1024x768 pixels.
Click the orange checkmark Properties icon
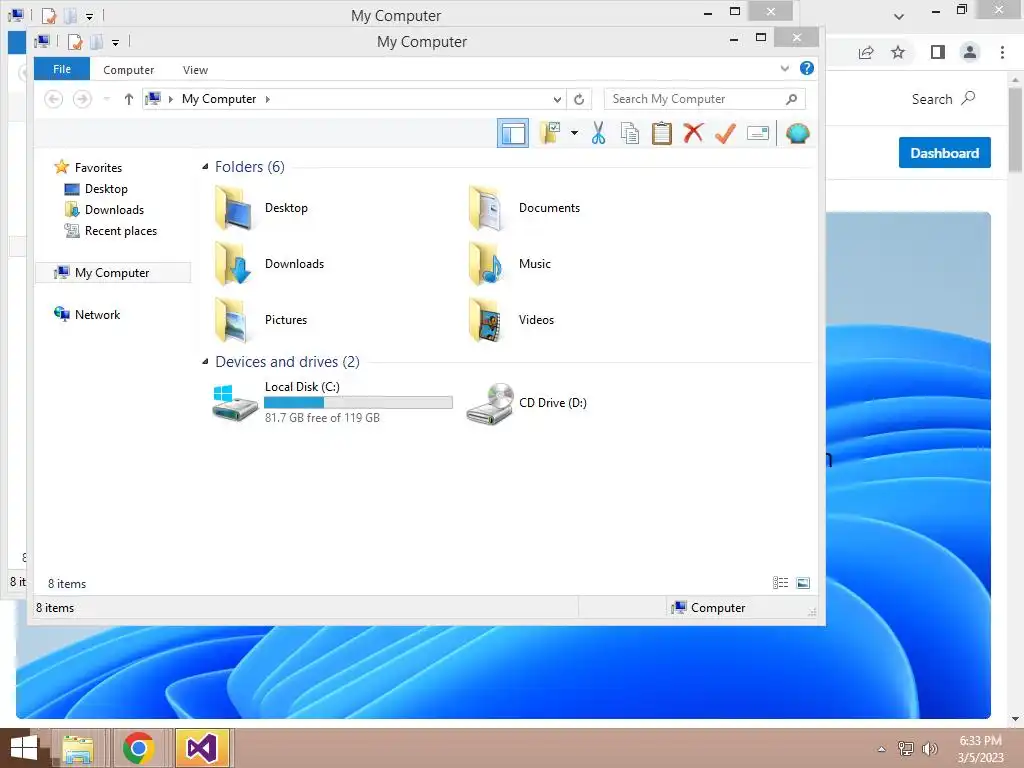(725, 133)
